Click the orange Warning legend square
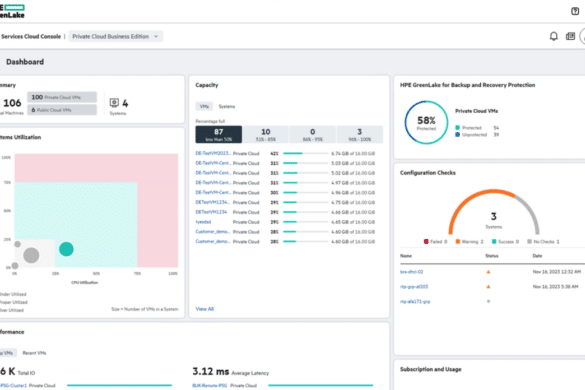Screen dimensions: 585x390 click(x=457, y=241)
